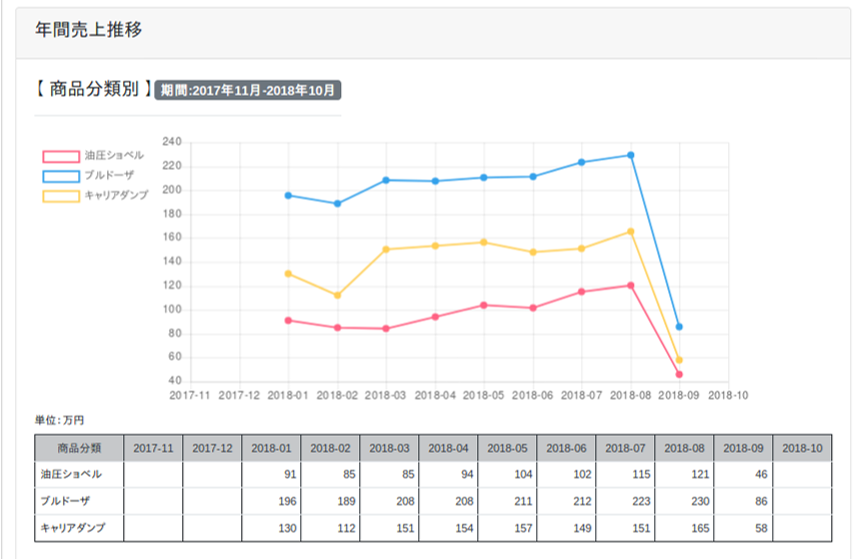854x559 pixels.
Task: Select the ブルドーザ row label in table
Action: coord(66,500)
